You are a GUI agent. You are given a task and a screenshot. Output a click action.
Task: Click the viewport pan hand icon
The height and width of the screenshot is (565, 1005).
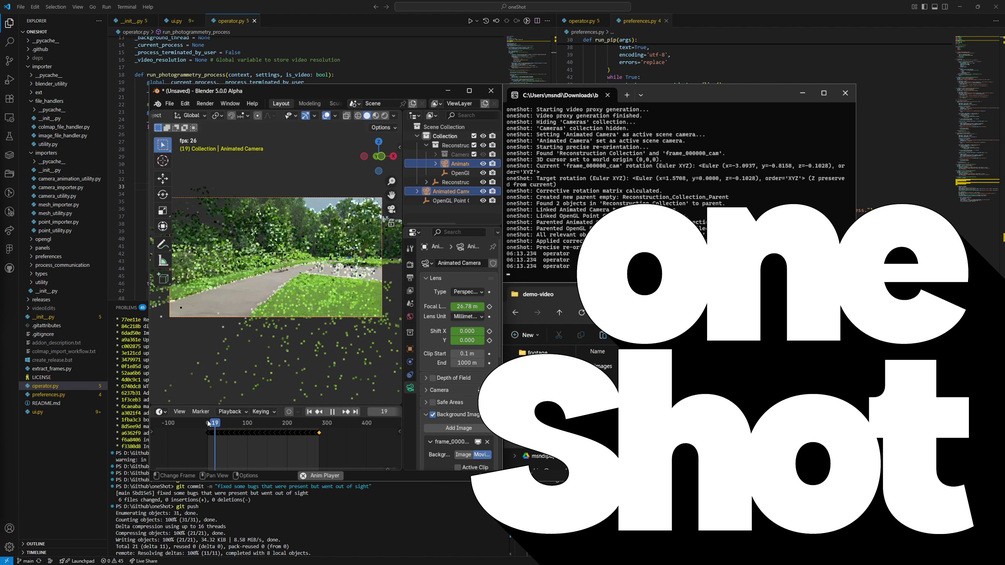point(392,195)
